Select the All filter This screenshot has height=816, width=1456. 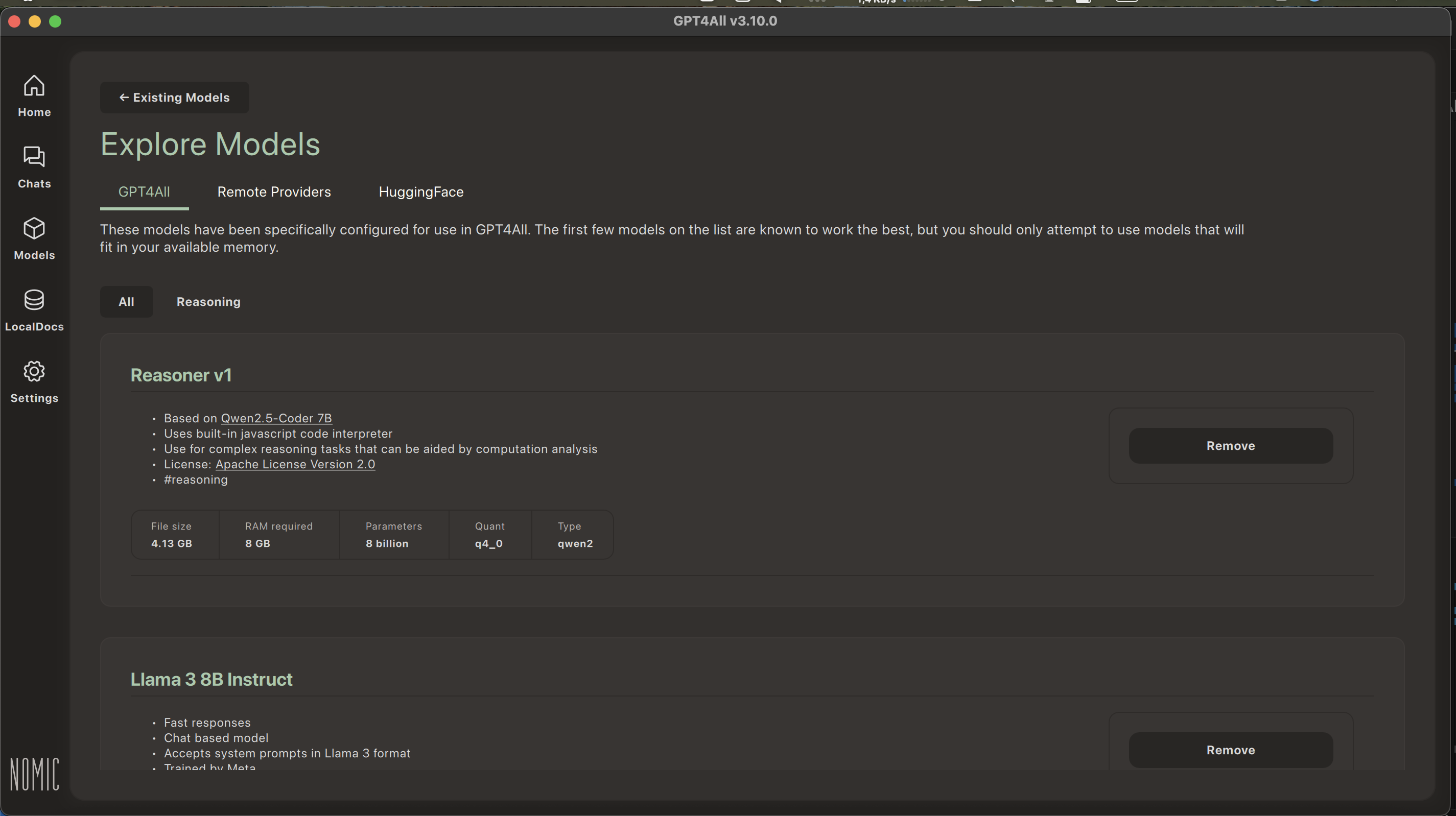126,302
